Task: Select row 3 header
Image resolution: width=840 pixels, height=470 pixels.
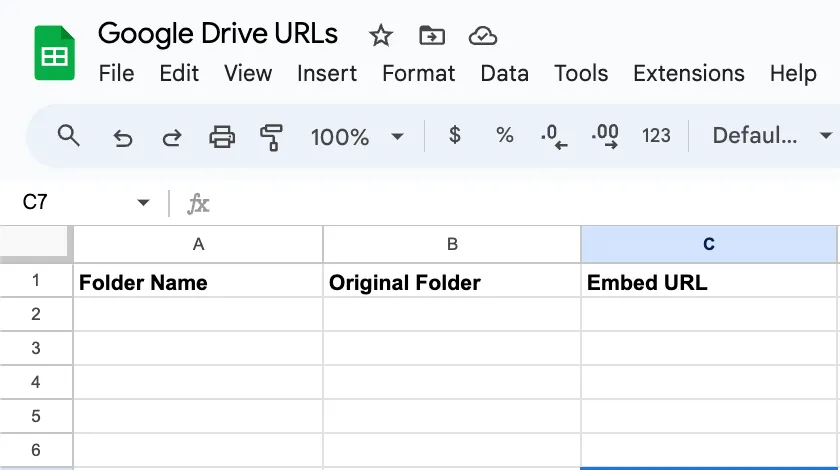Action: [36, 348]
